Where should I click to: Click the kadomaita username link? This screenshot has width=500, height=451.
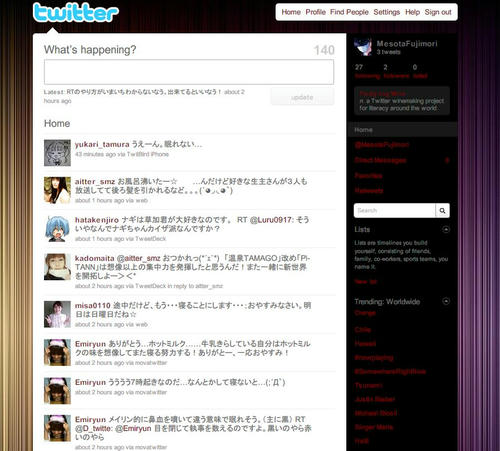tap(95, 258)
